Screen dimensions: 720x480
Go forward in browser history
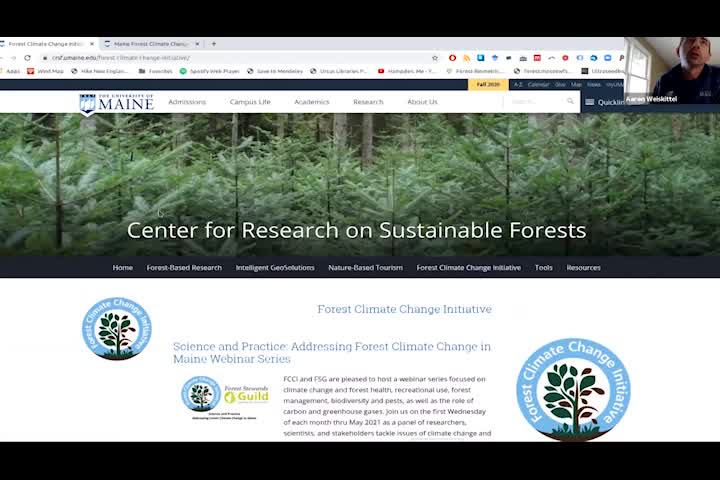click(13, 58)
